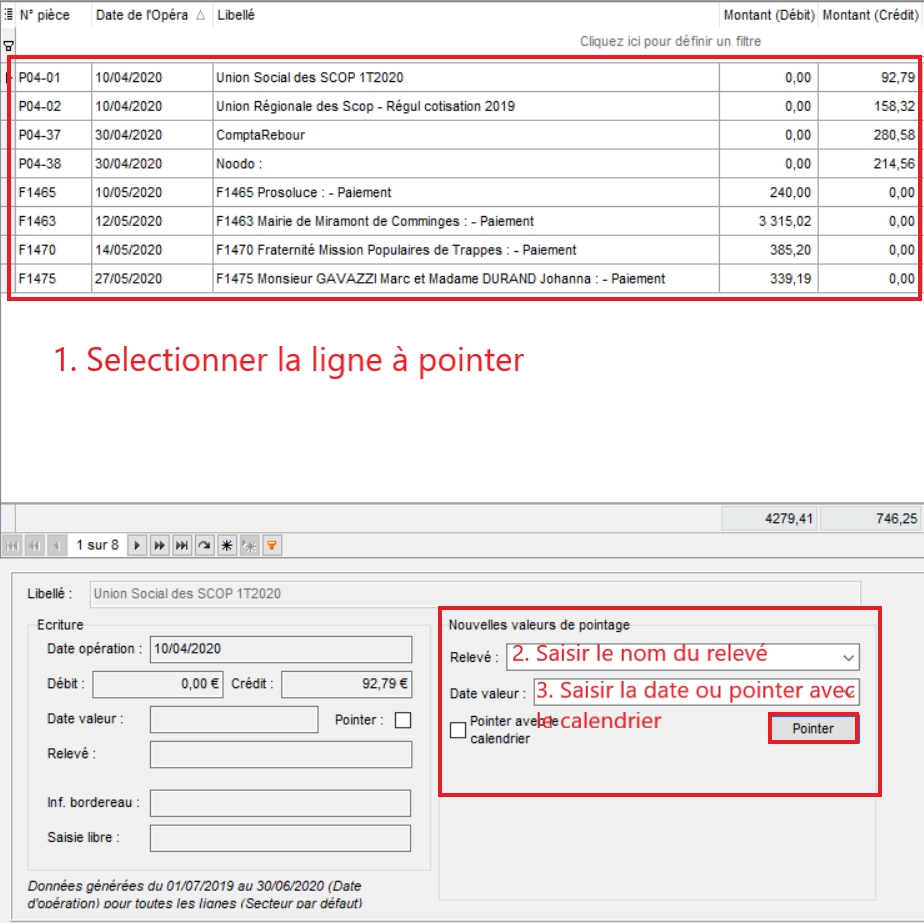Expand the Relevé dropdown list
924x923 pixels.
tap(849, 657)
